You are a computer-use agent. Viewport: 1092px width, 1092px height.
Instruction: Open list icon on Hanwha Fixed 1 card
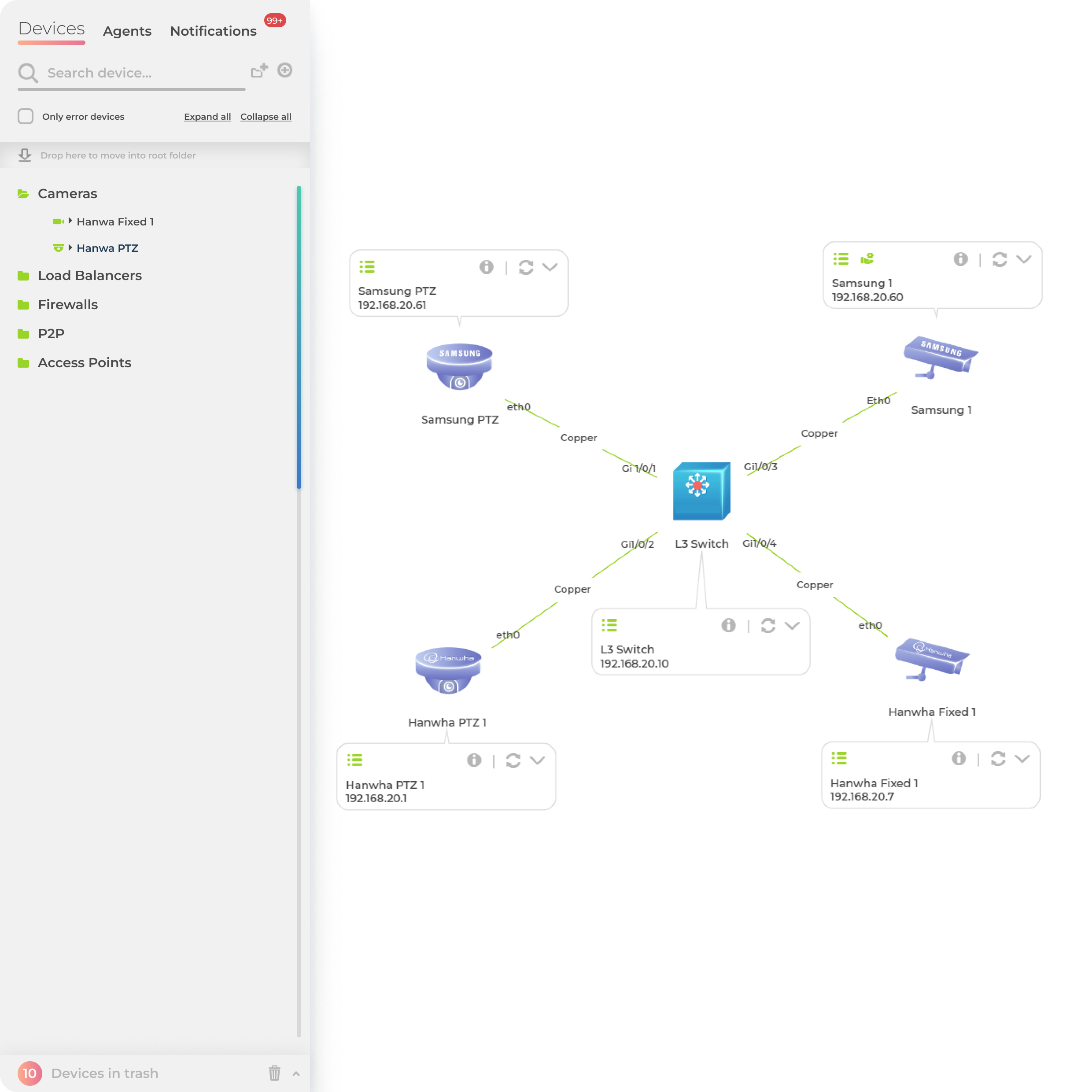coord(839,759)
